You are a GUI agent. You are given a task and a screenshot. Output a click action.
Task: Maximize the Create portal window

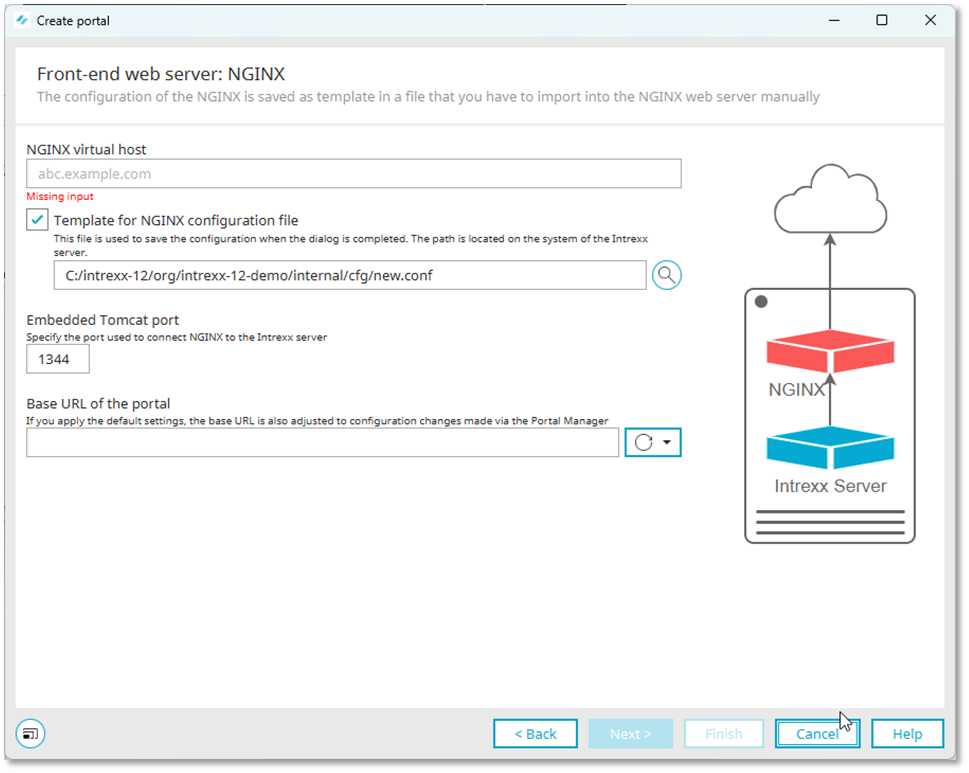[882, 20]
